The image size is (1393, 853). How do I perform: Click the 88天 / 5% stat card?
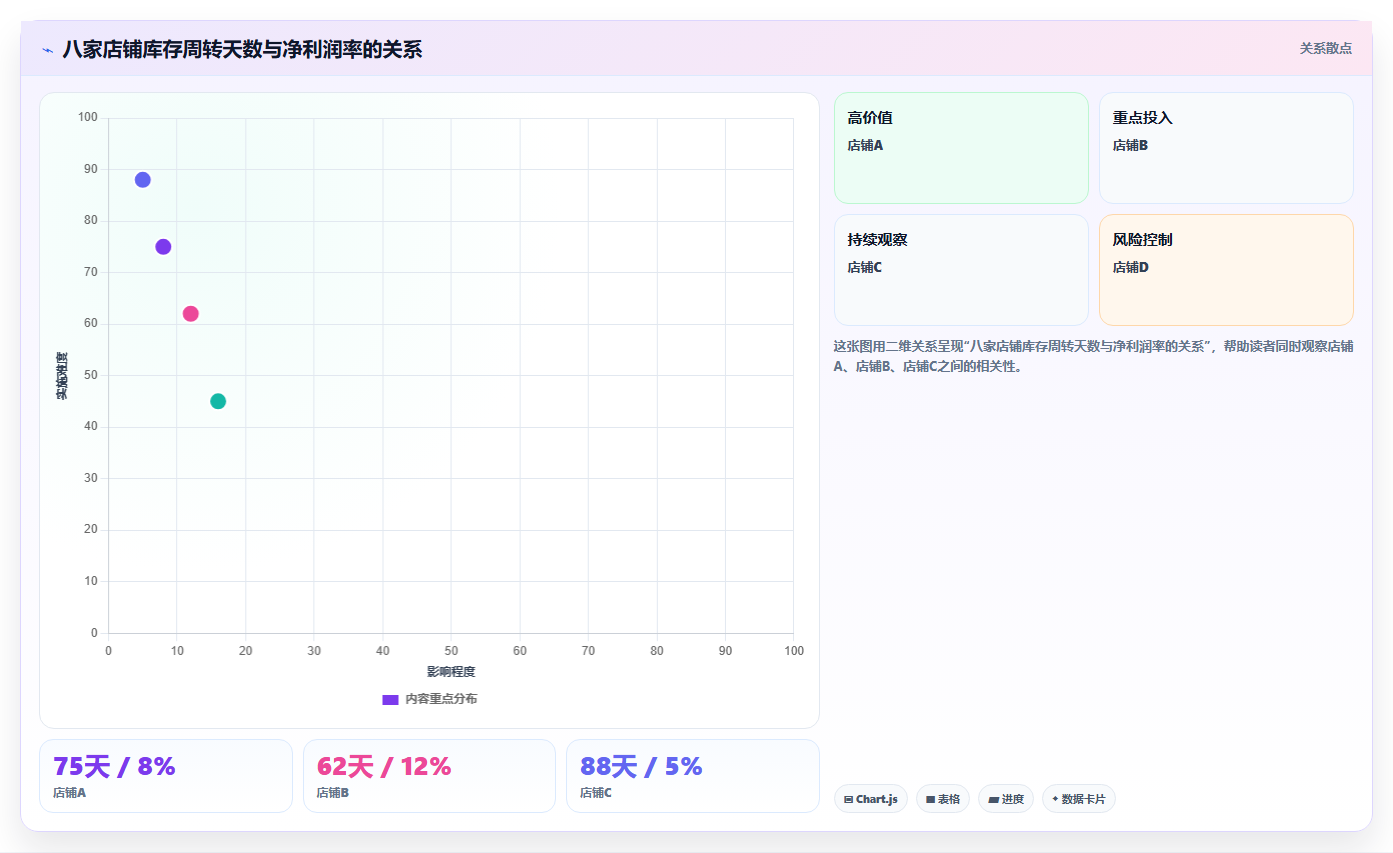[693, 776]
